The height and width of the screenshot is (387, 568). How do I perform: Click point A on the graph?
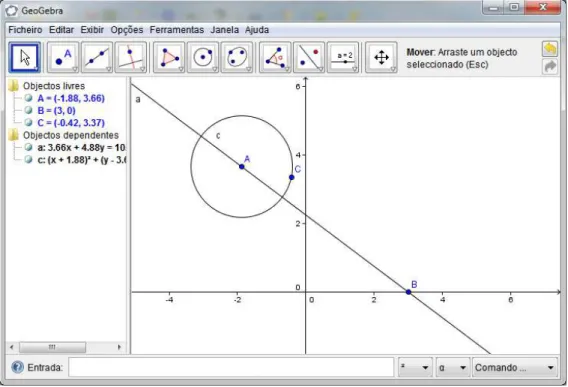(242, 167)
